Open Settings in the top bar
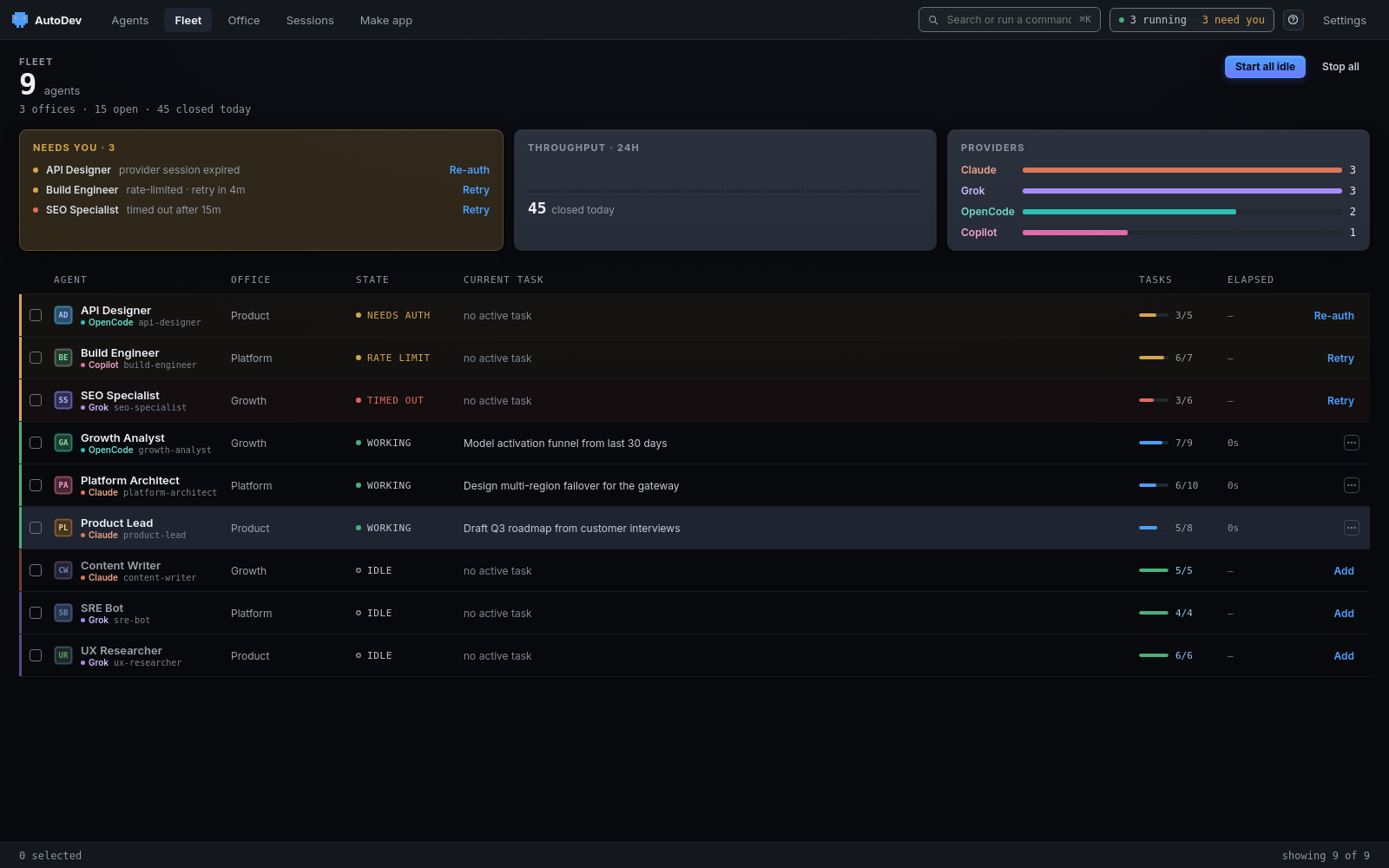This screenshot has width=1389, height=868. pyautogui.click(x=1345, y=20)
